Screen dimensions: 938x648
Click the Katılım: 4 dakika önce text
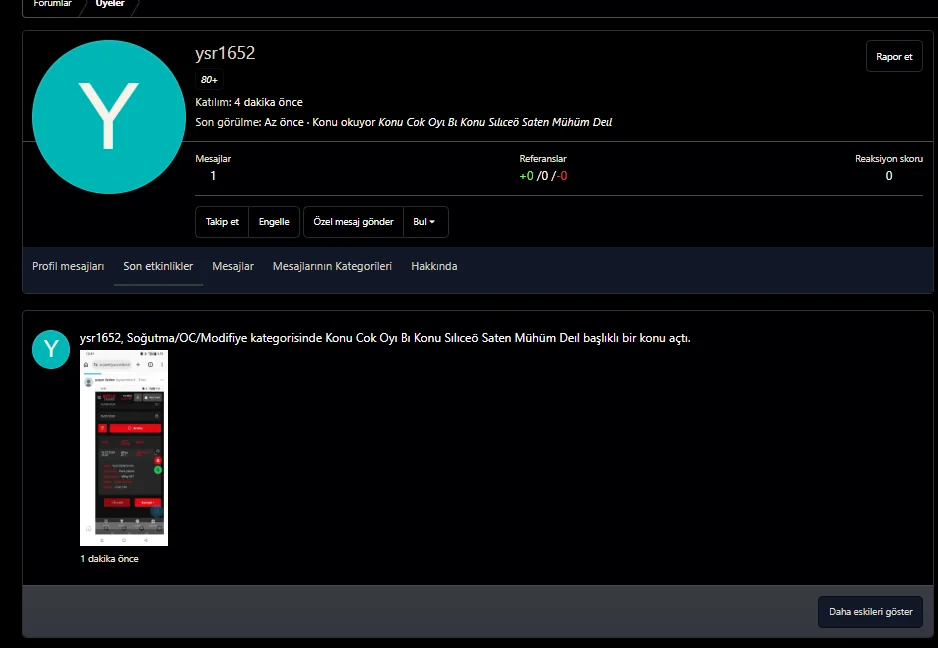[249, 102]
